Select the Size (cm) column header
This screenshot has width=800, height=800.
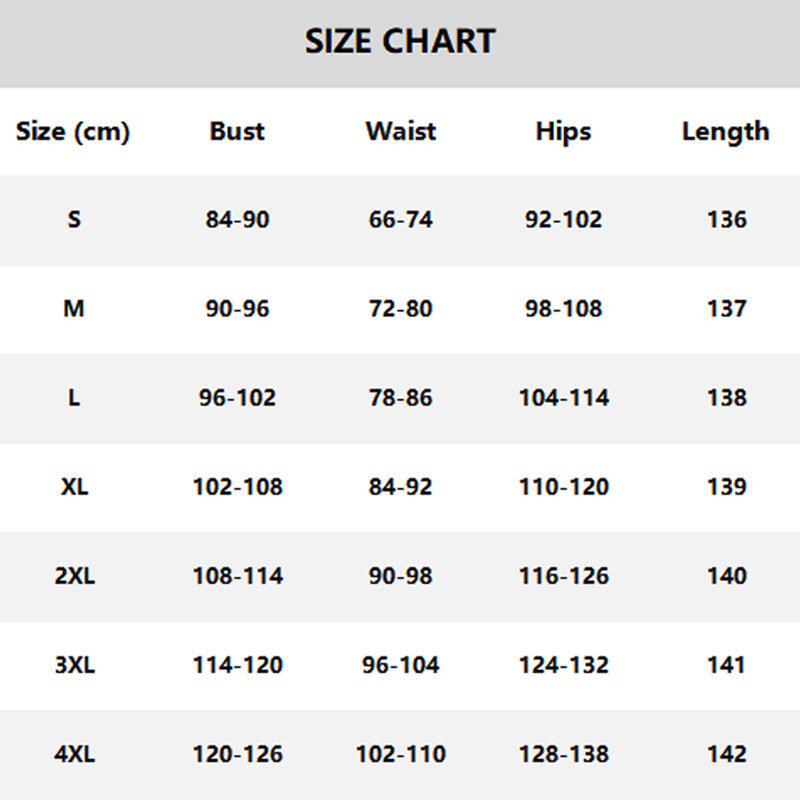tap(73, 132)
